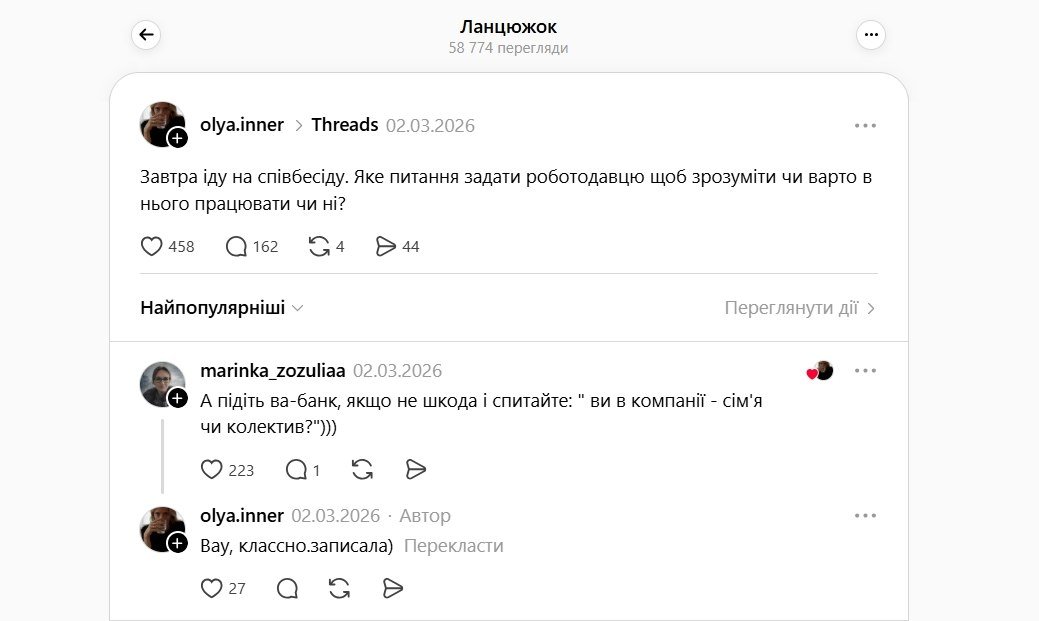Share marinka_zozuliaa's comment

coord(417,469)
